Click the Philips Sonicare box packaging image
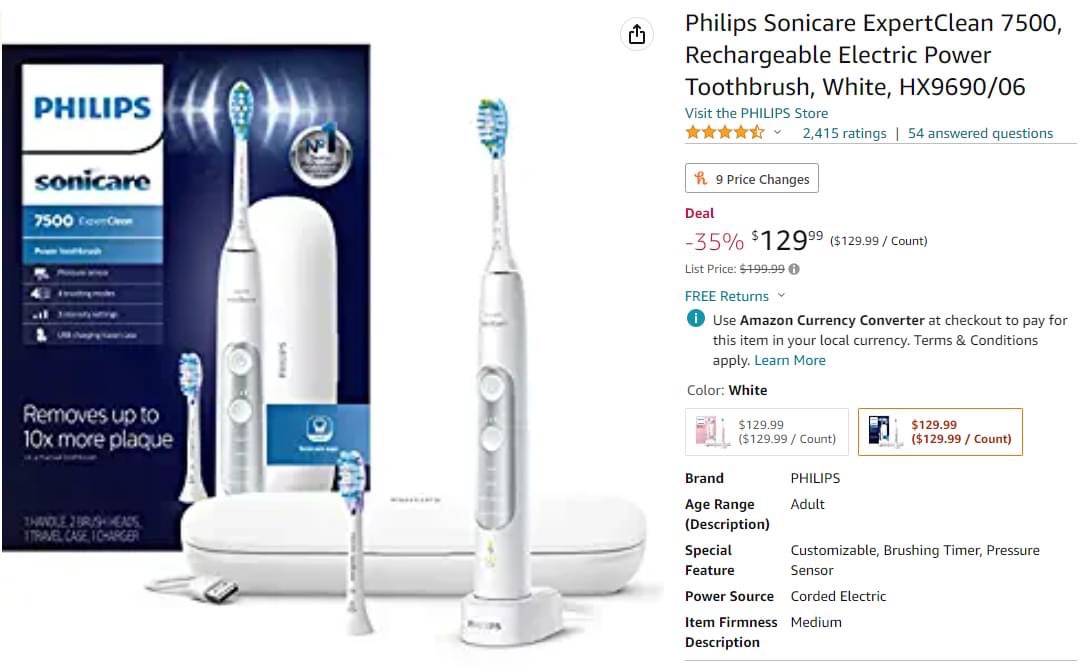The height and width of the screenshot is (670, 1081). pos(186,296)
